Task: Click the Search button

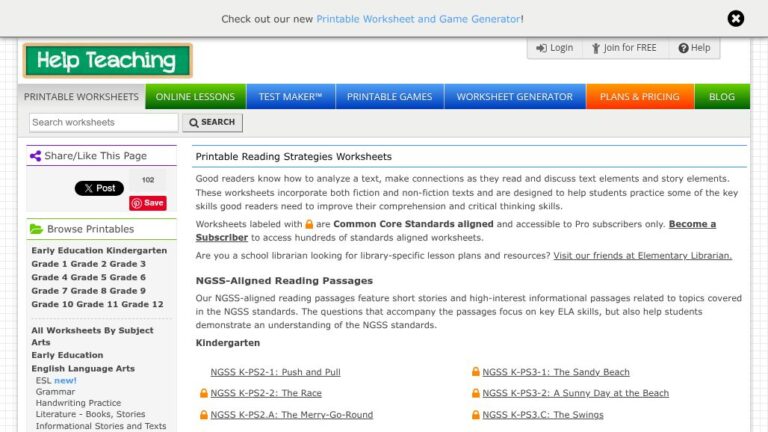Action: 212,122
